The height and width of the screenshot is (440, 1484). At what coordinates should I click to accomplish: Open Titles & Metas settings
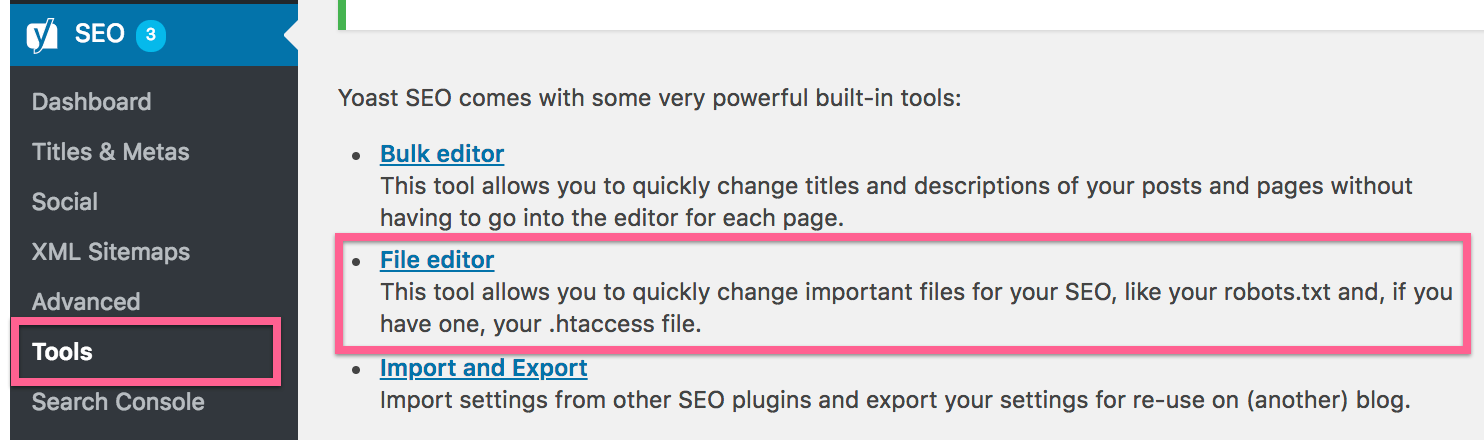(x=110, y=152)
